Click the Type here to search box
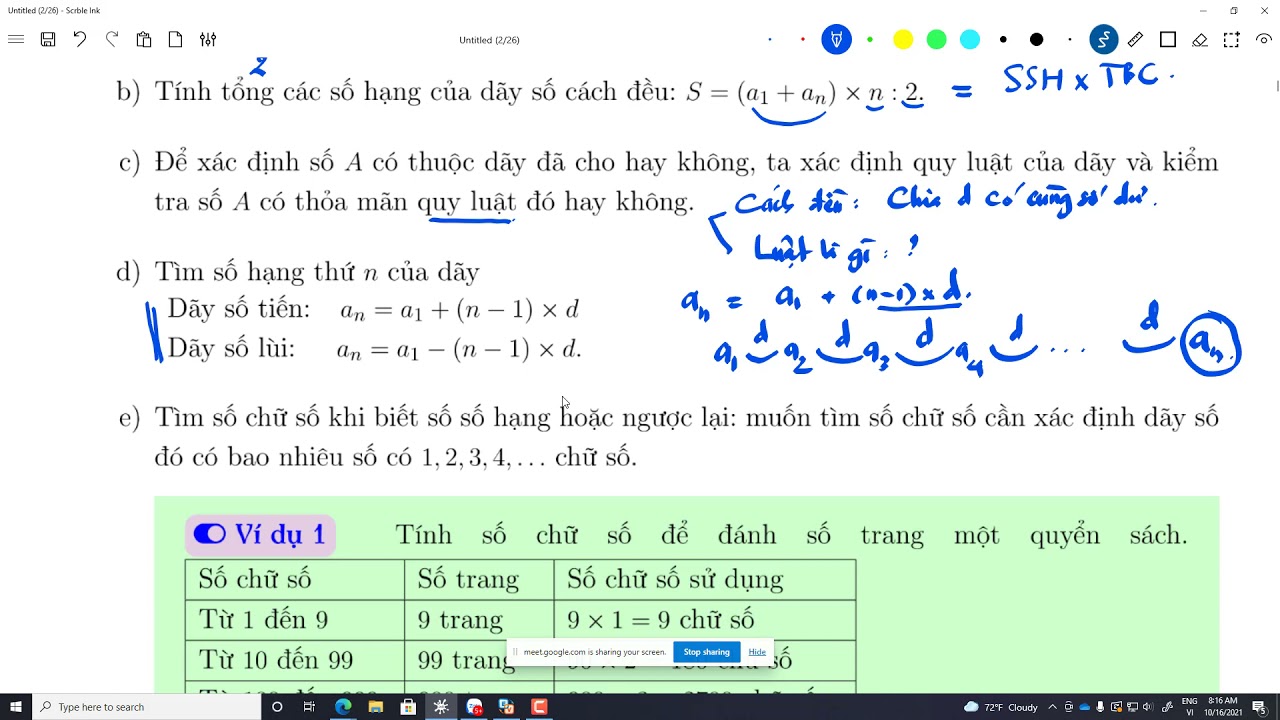The image size is (1280, 720). (x=146, y=707)
